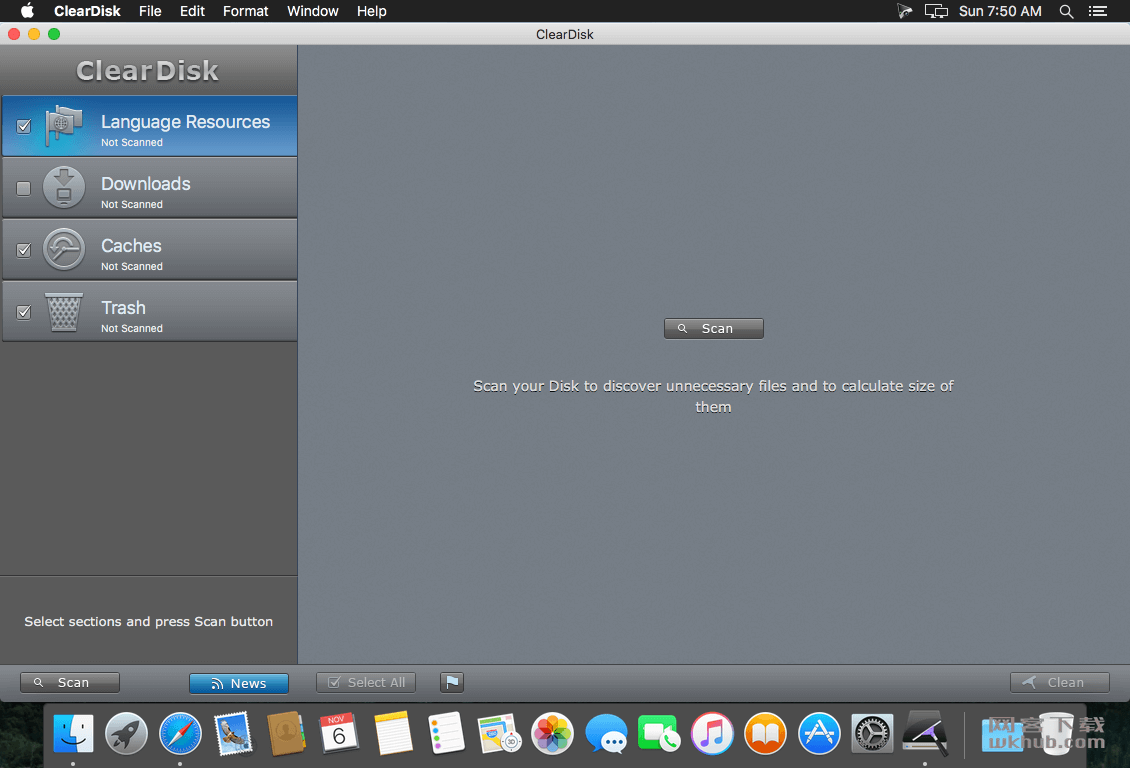Uncheck the Language Resources checkbox
The height and width of the screenshot is (768, 1130).
(24, 126)
